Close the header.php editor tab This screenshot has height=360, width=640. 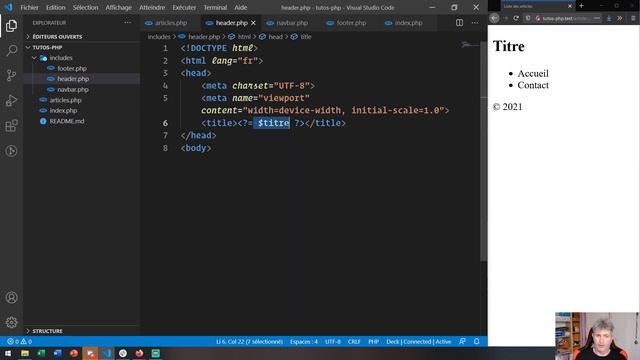tap(253, 23)
